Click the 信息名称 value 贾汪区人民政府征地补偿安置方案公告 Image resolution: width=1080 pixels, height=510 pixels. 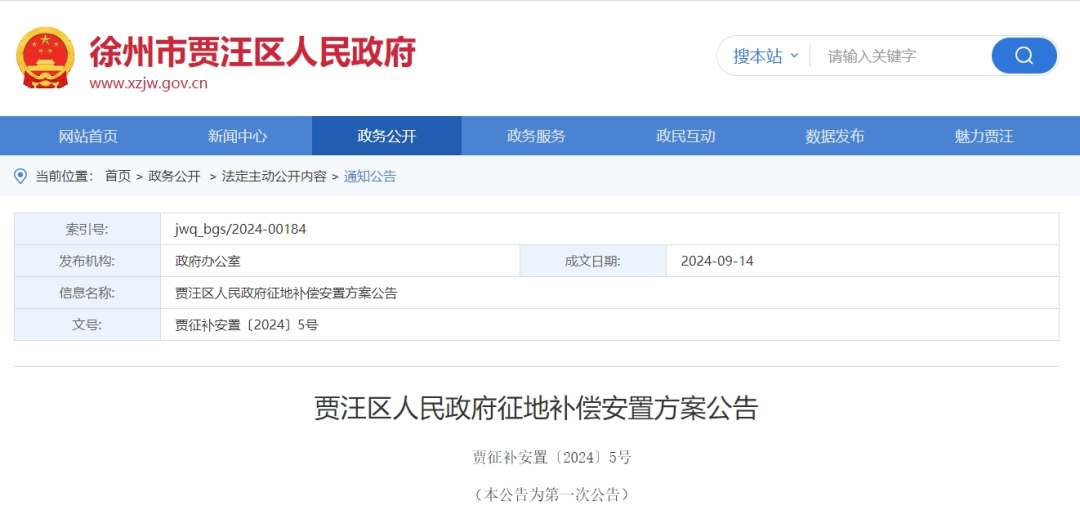click(x=287, y=293)
